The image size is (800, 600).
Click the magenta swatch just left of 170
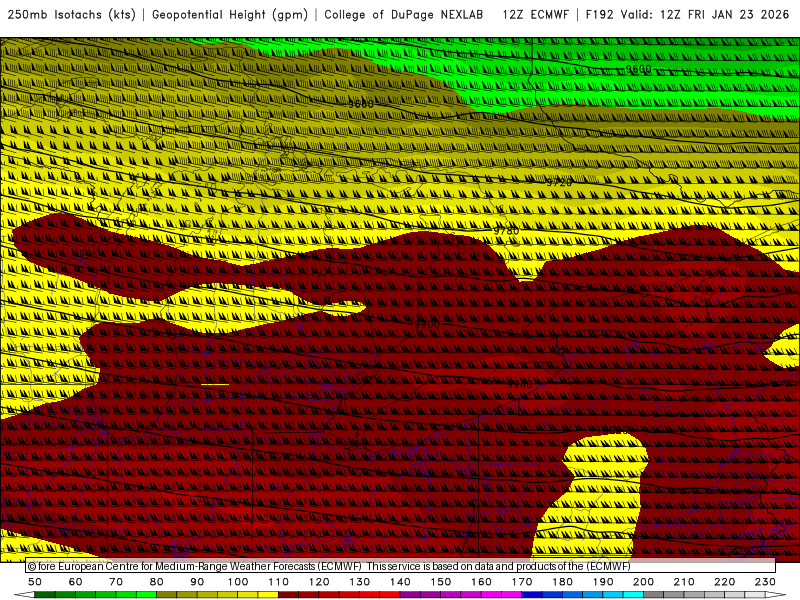tap(512, 595)
